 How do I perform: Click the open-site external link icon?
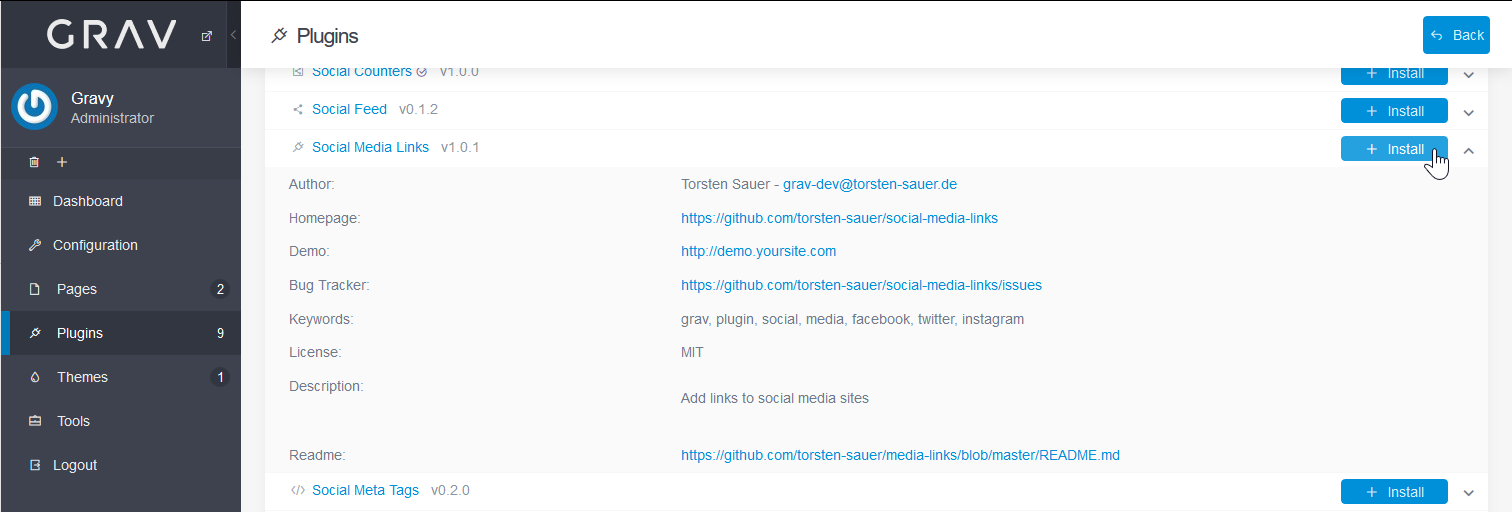[207, 36]
